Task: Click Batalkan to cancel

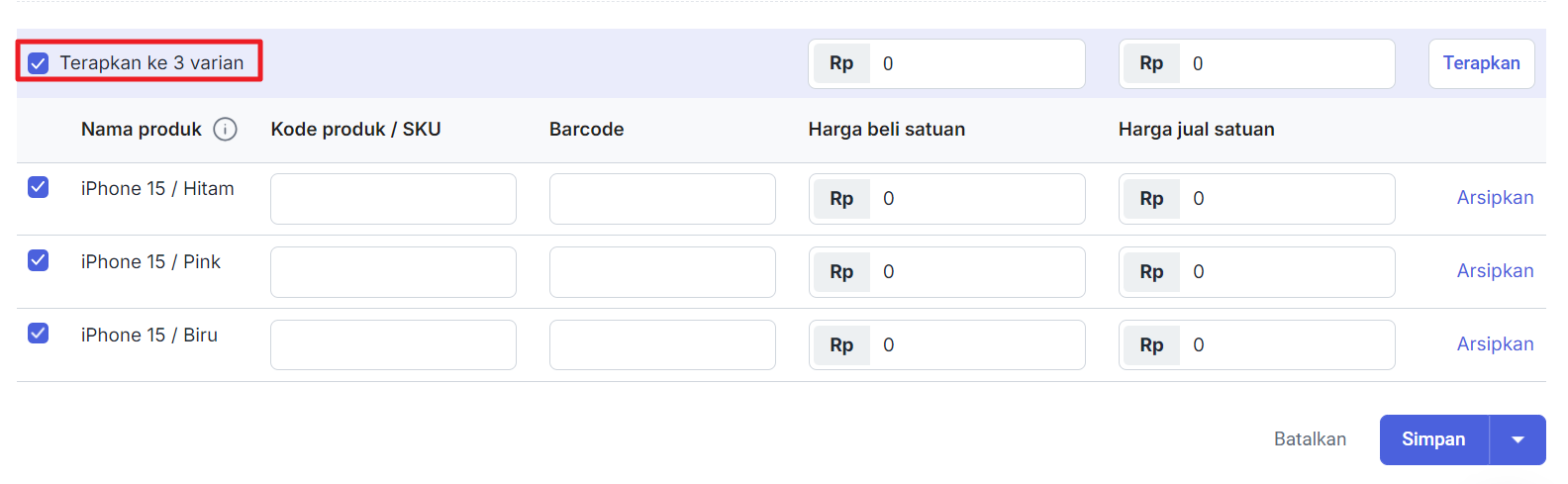Action: tap(1310, 439)
